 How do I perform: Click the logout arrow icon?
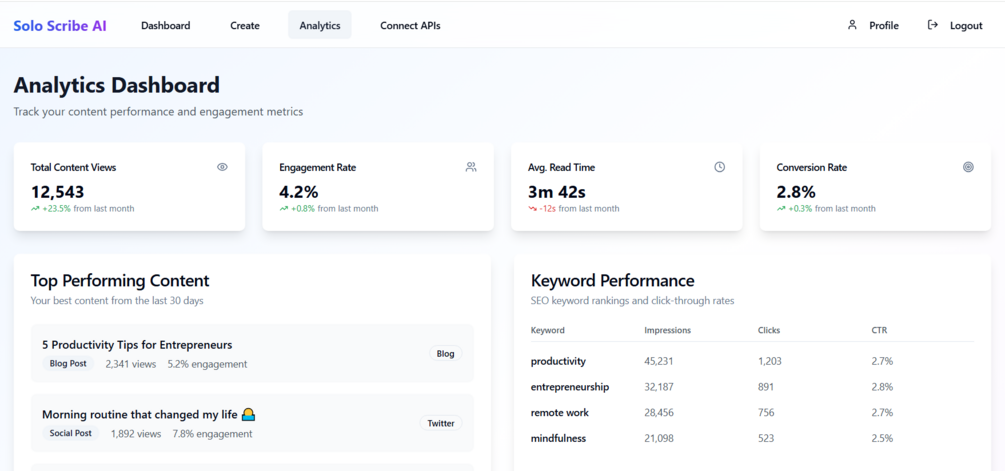[933, 25]
